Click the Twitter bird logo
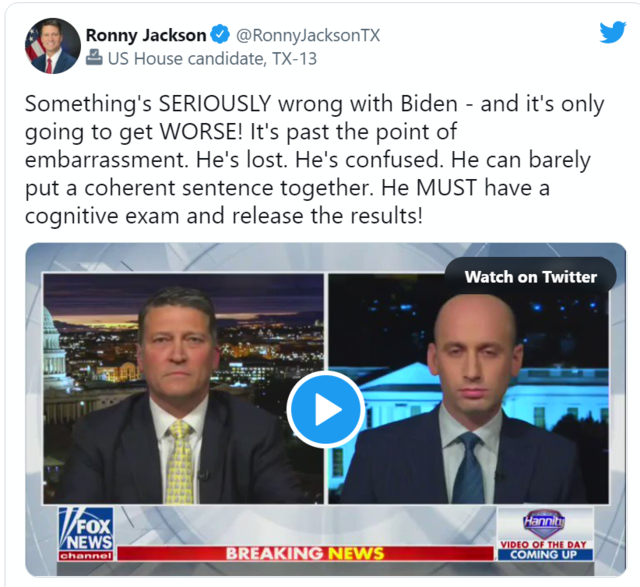 click(613, 32)
